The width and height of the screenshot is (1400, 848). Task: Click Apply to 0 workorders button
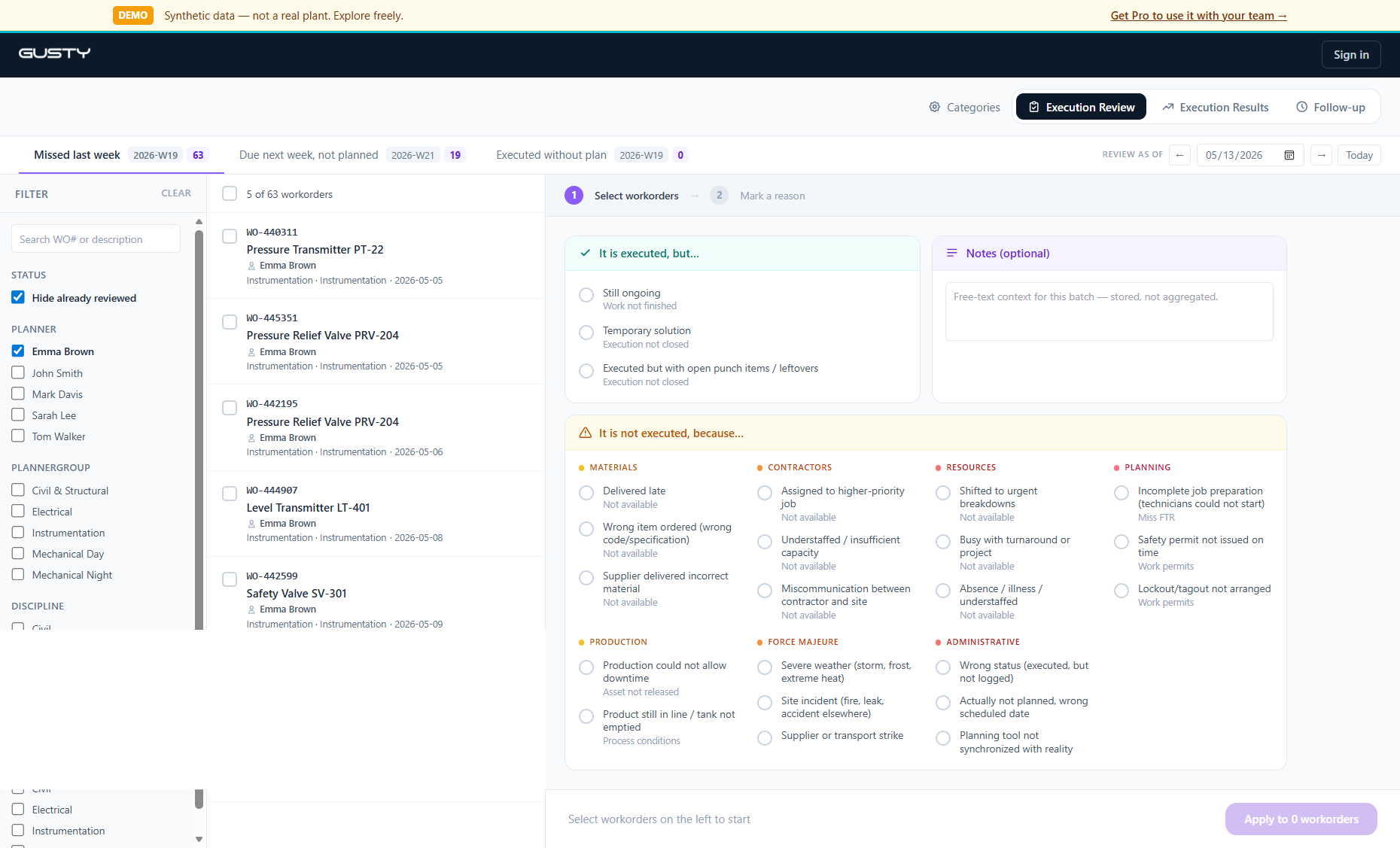point(1301,819)
